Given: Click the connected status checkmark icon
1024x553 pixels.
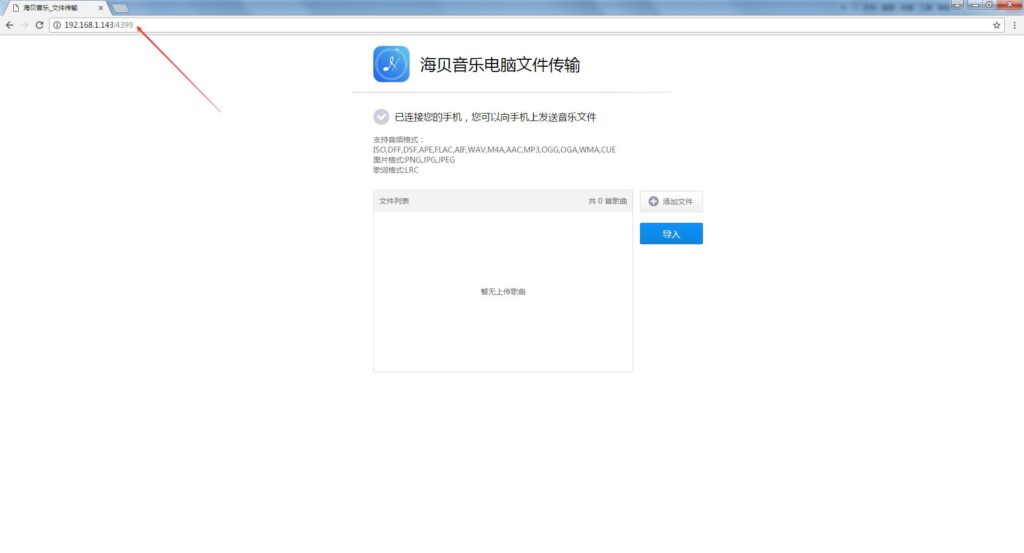Looking at the screenshot, I should coord(381,117).
